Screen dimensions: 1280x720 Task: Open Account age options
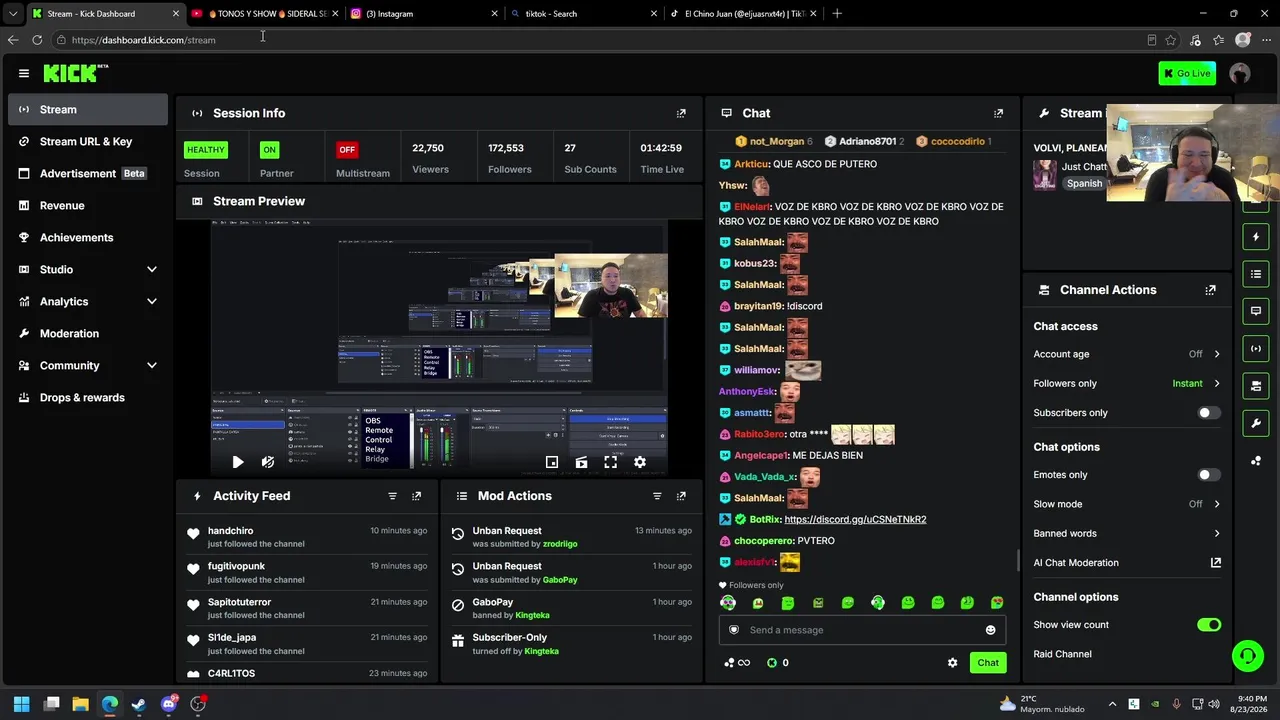1127,354
